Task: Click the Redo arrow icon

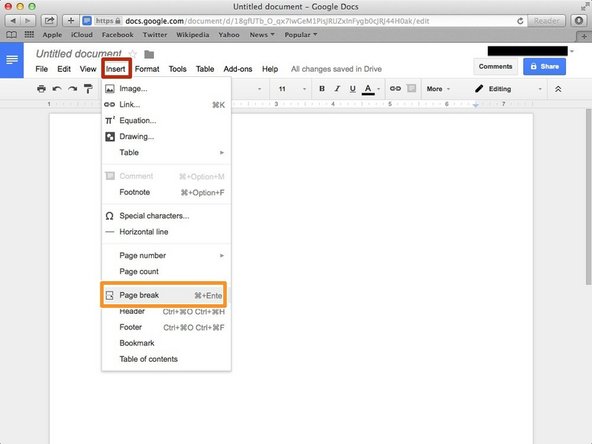Action: coord(72,89)
